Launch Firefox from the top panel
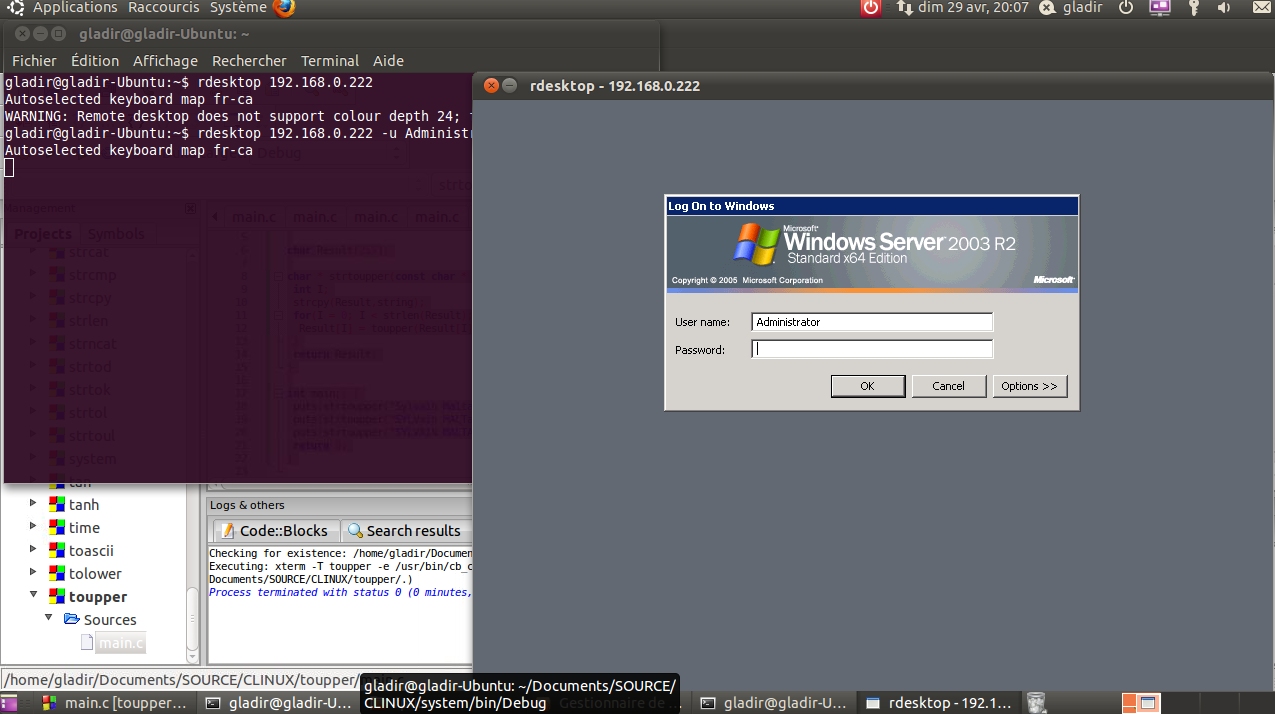This screenshot has height=714, width=1275. point(284,8)
